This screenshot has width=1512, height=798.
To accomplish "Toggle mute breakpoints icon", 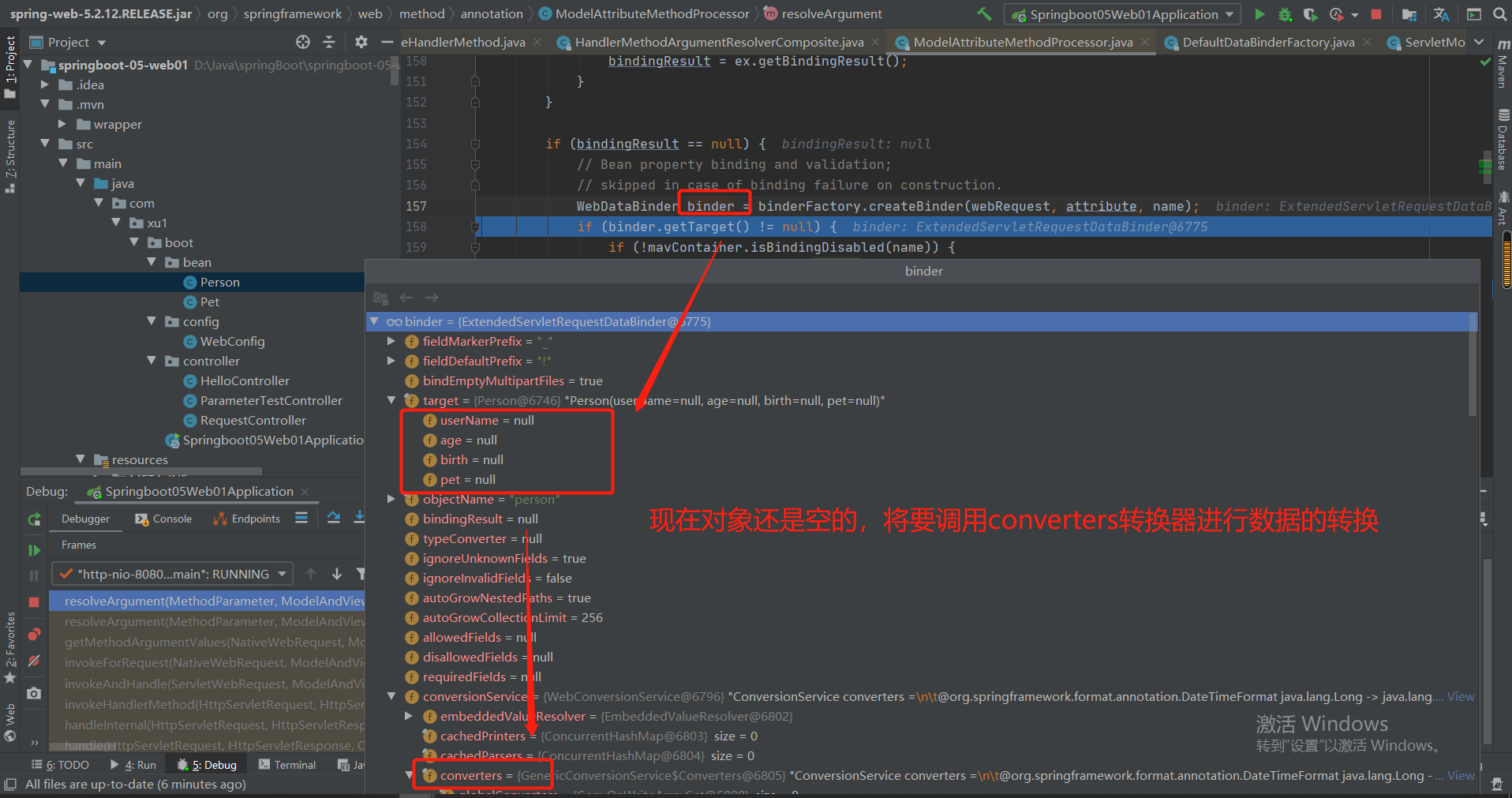I will pos(34,661).
